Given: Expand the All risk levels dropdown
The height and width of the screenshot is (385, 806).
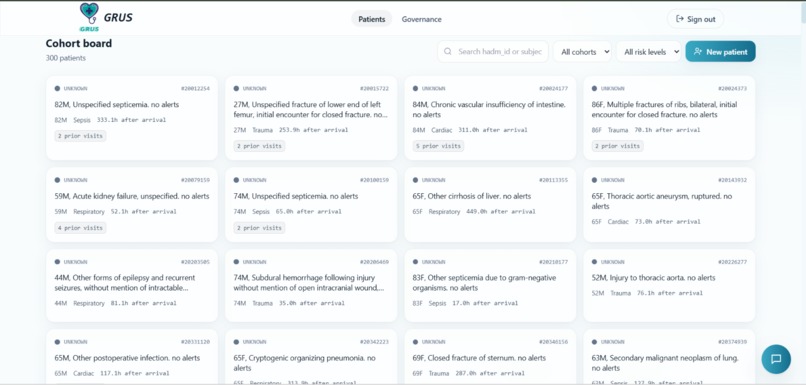Looking at the screenshot, I should click(649, 51).
